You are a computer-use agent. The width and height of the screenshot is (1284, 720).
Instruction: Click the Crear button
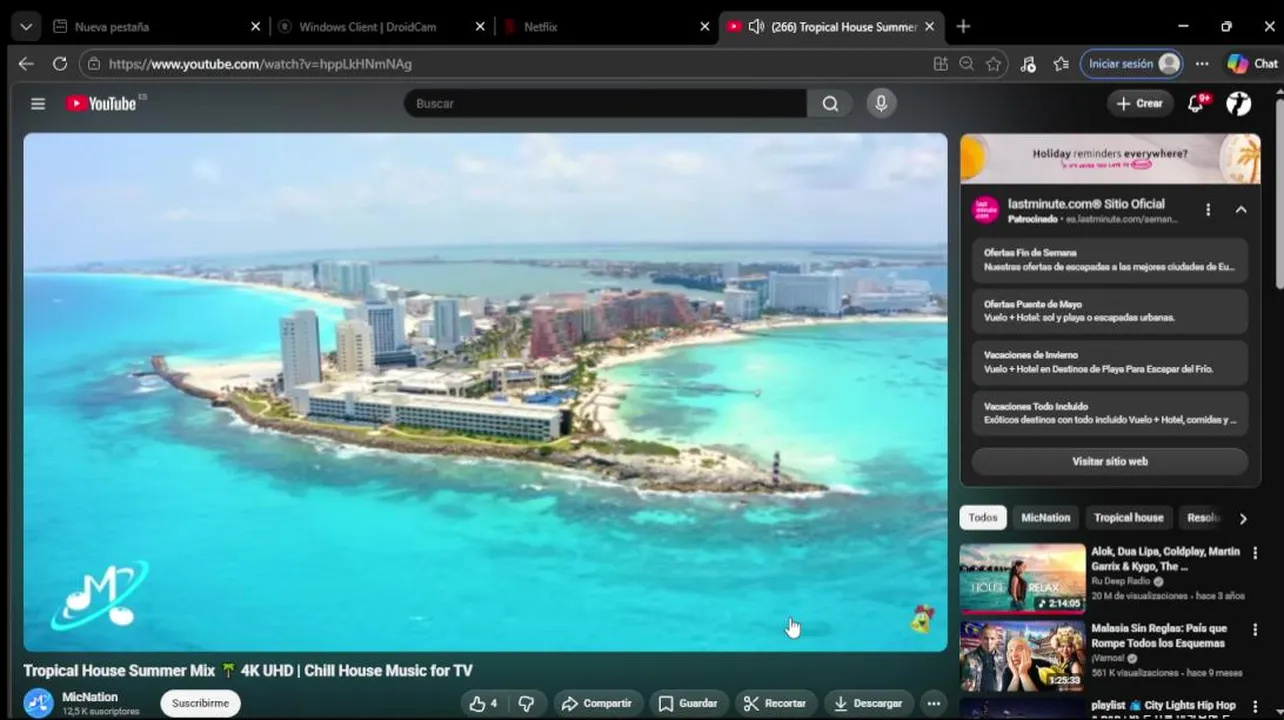click(1140, 103)
